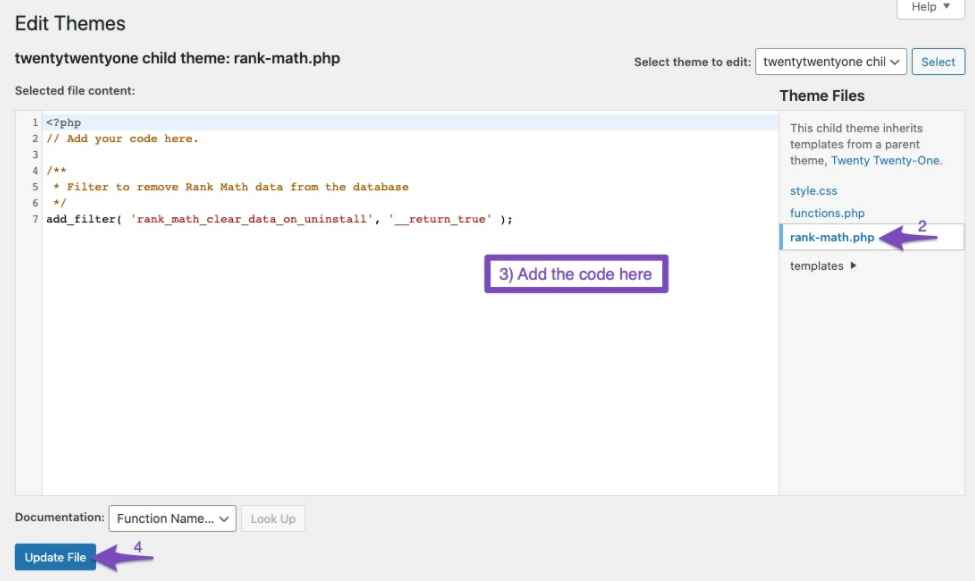
Task: Click the 'Selected file content:' label
Action: pos(75,91)
